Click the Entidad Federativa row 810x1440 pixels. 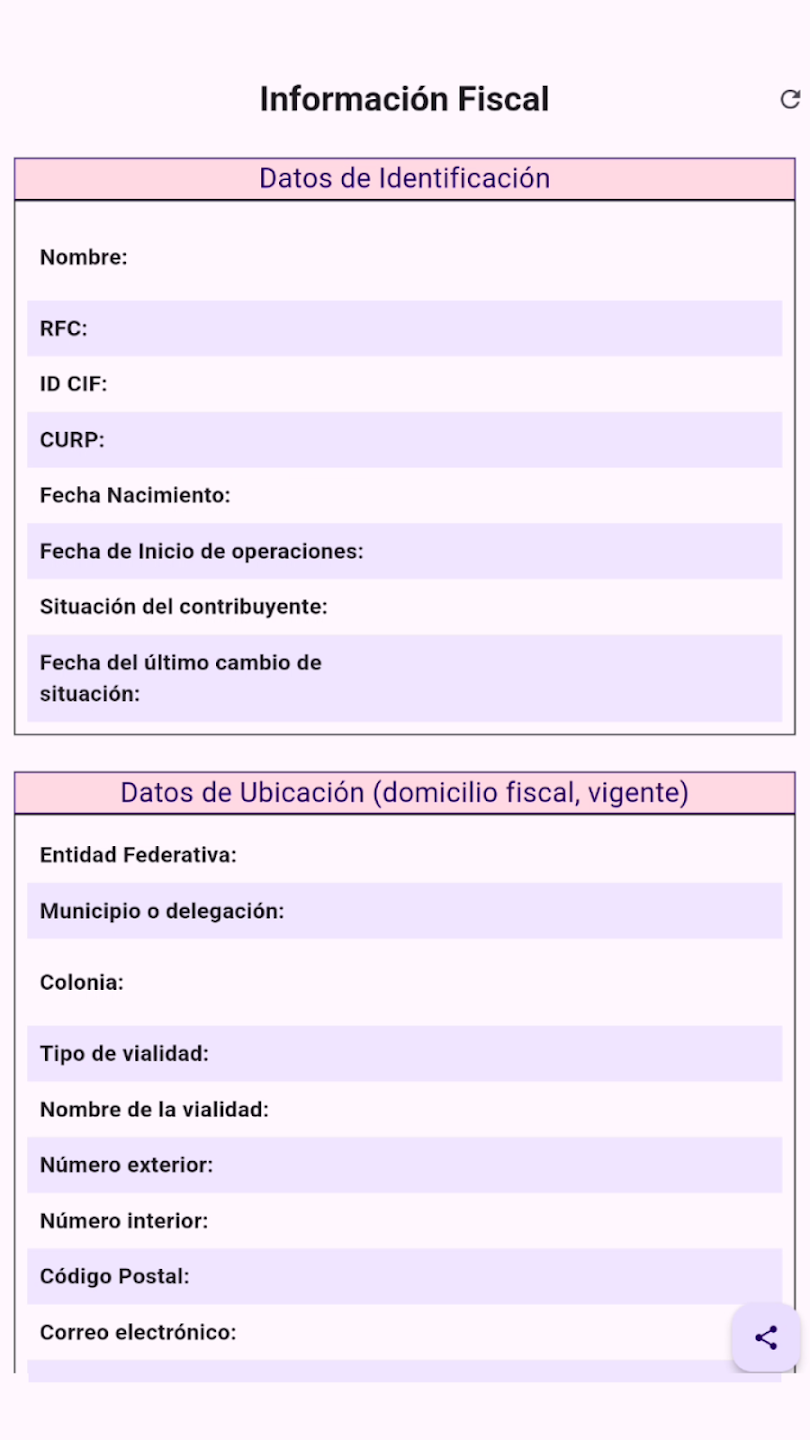tap(405, 855)
